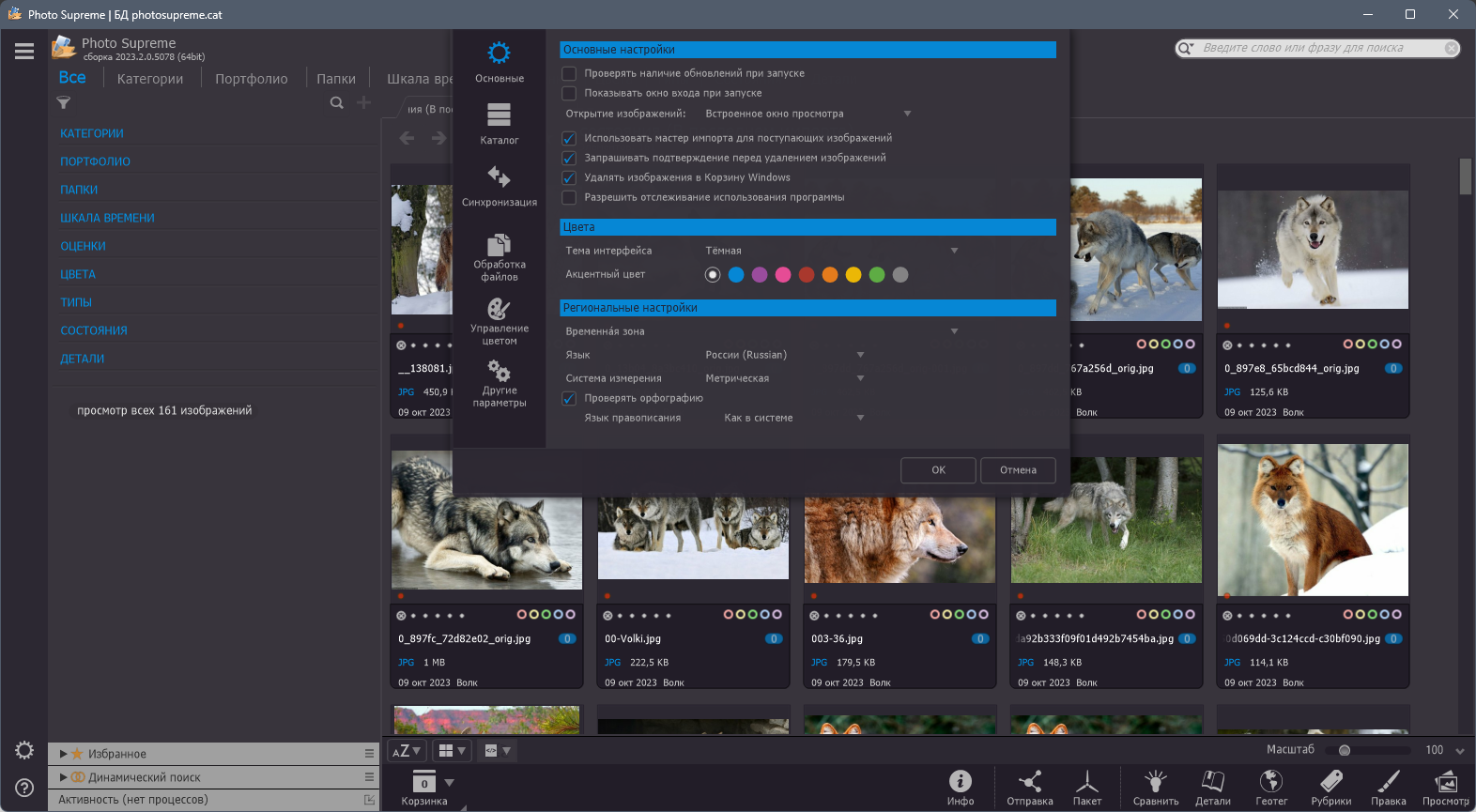Image resolution: width=1476 pixels, height=812 pixels.
Task: Select the white default accent color radio
Action: point(713,275)
